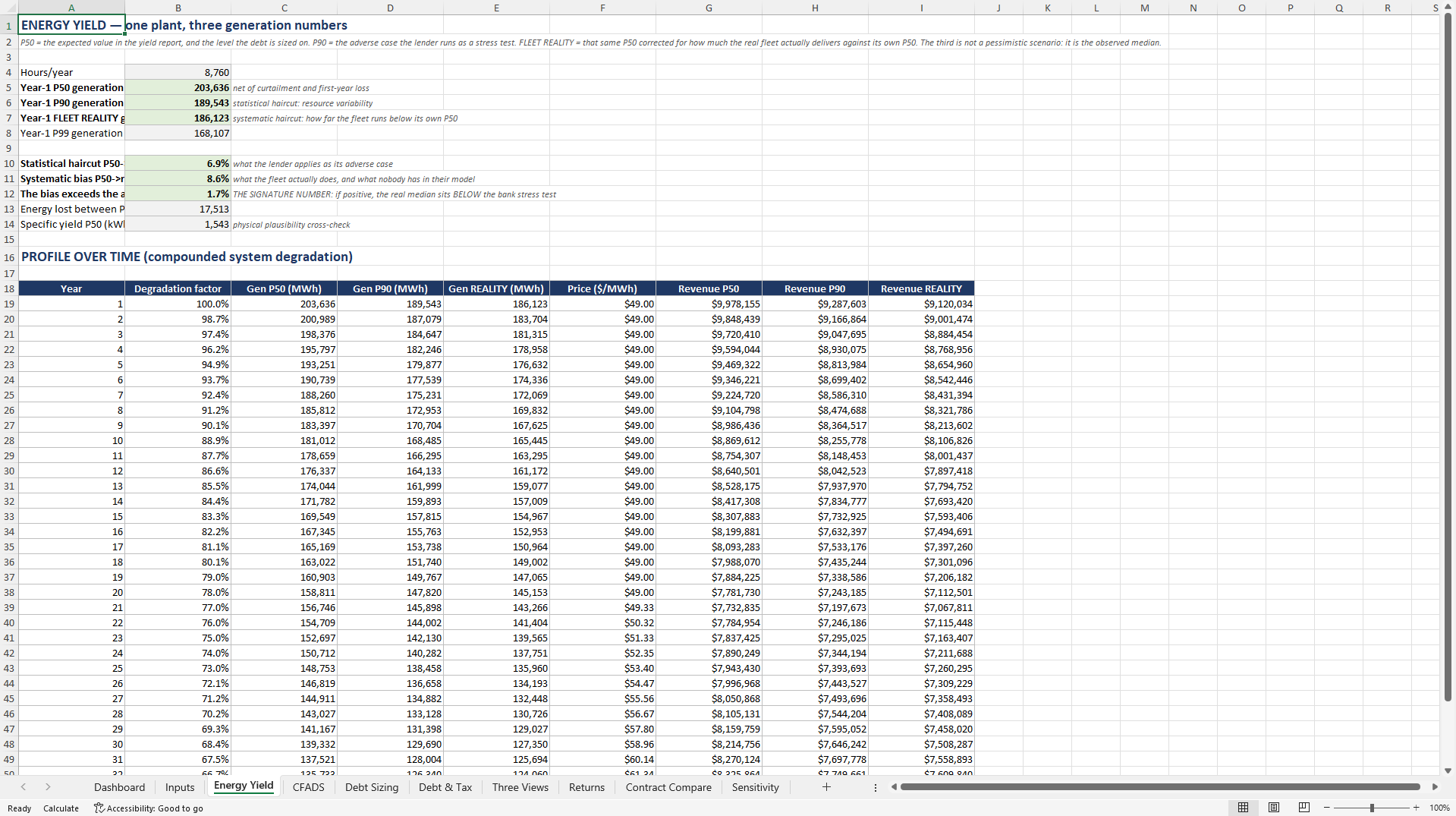
Task: Select row 5 header
Action: coord(9,87)
